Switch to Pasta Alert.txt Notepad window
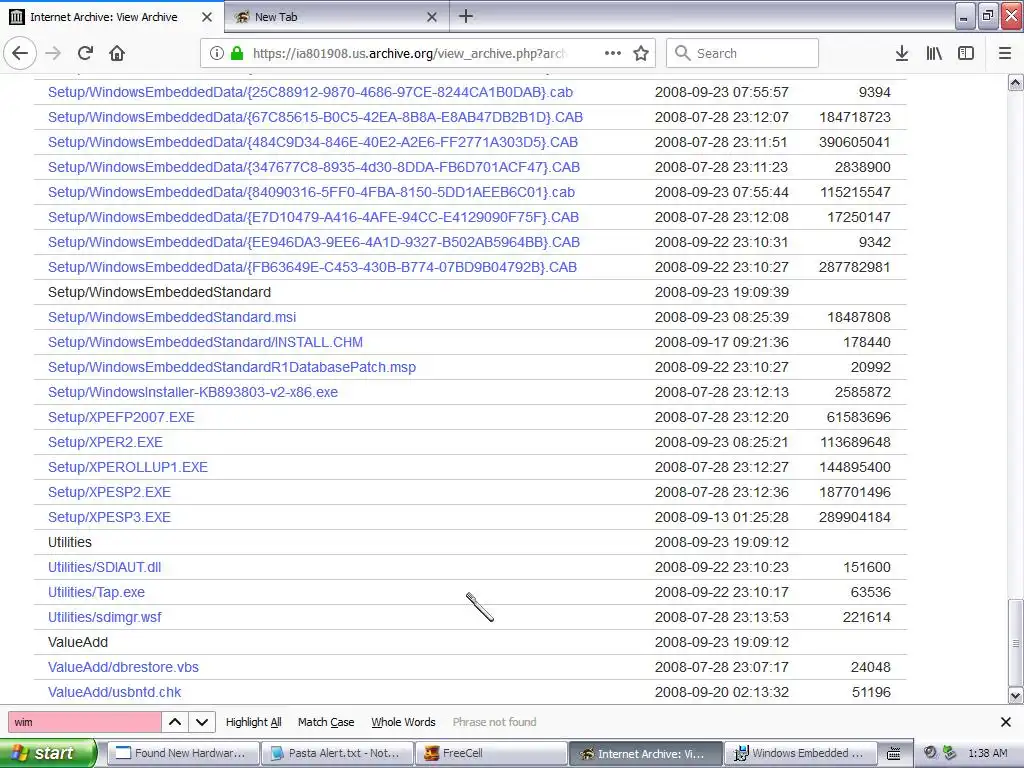 [x=337, y=753]
